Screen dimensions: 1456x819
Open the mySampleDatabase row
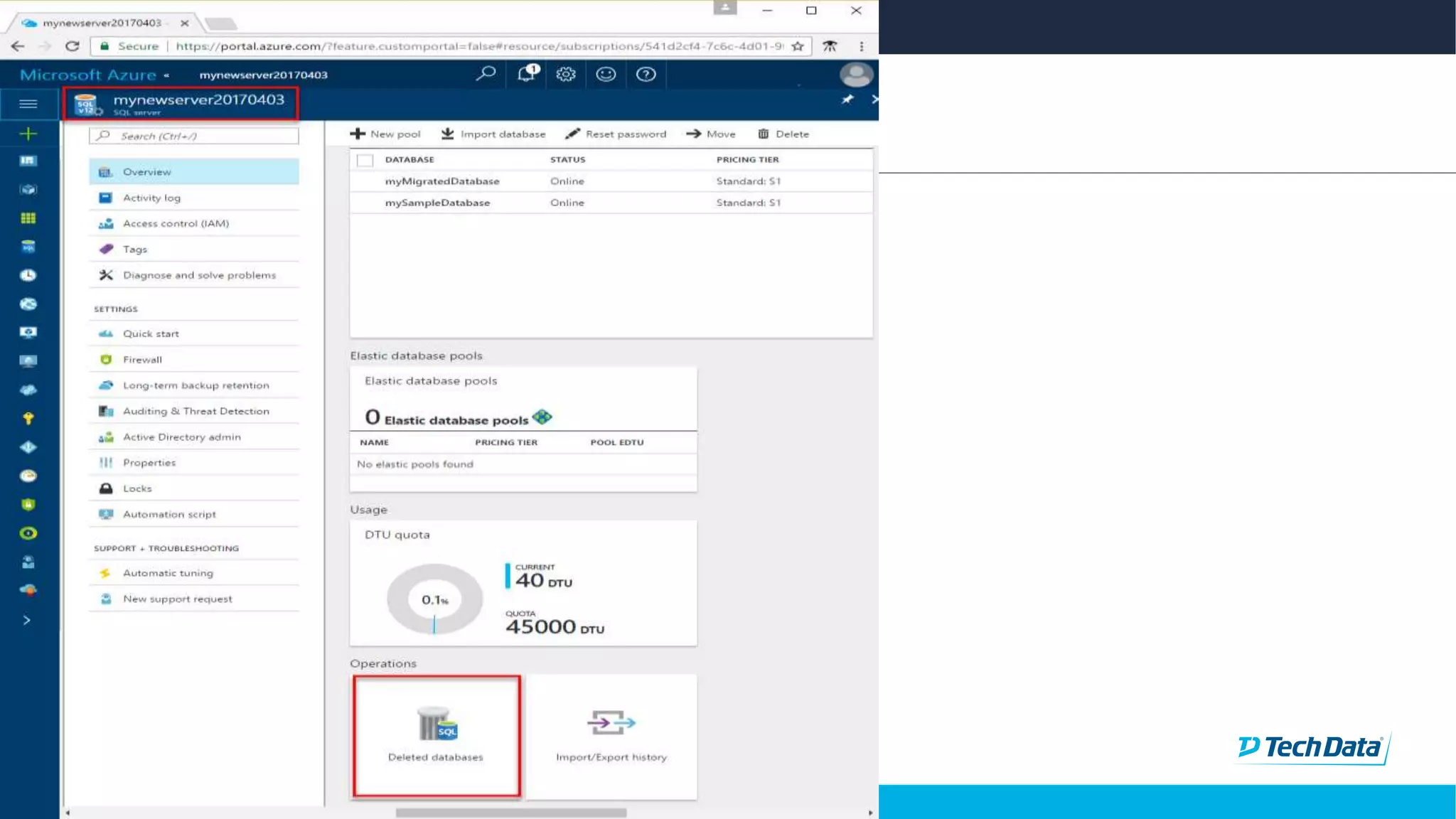pos(611,203)
